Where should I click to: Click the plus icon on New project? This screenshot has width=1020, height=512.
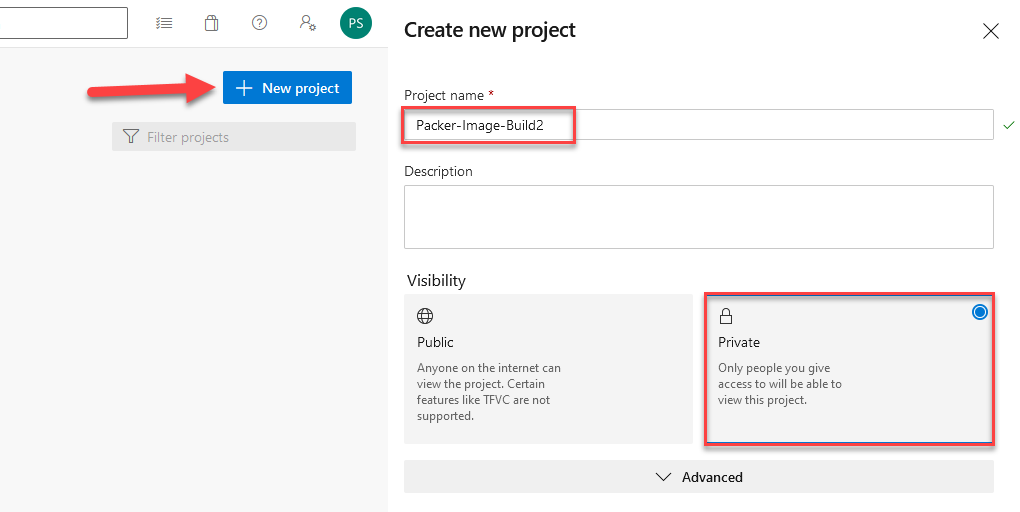pyautogui.click(x=243, y=88)
